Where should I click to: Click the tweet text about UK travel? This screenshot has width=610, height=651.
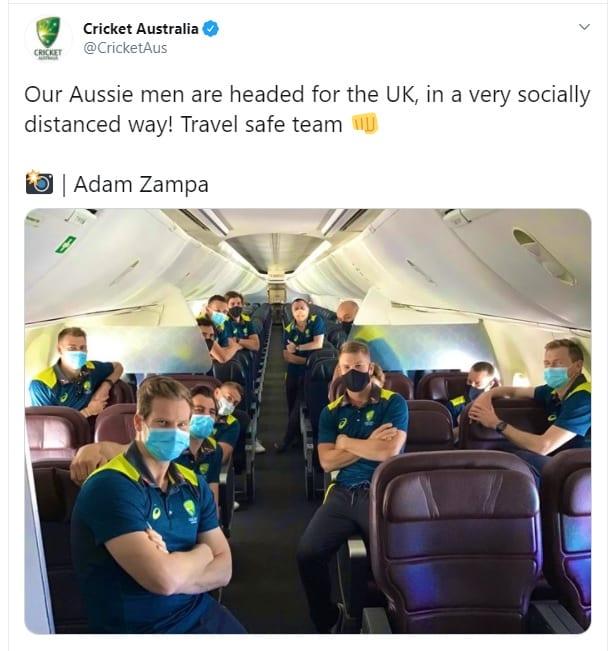pyautogui.click(x=307, y=109)
